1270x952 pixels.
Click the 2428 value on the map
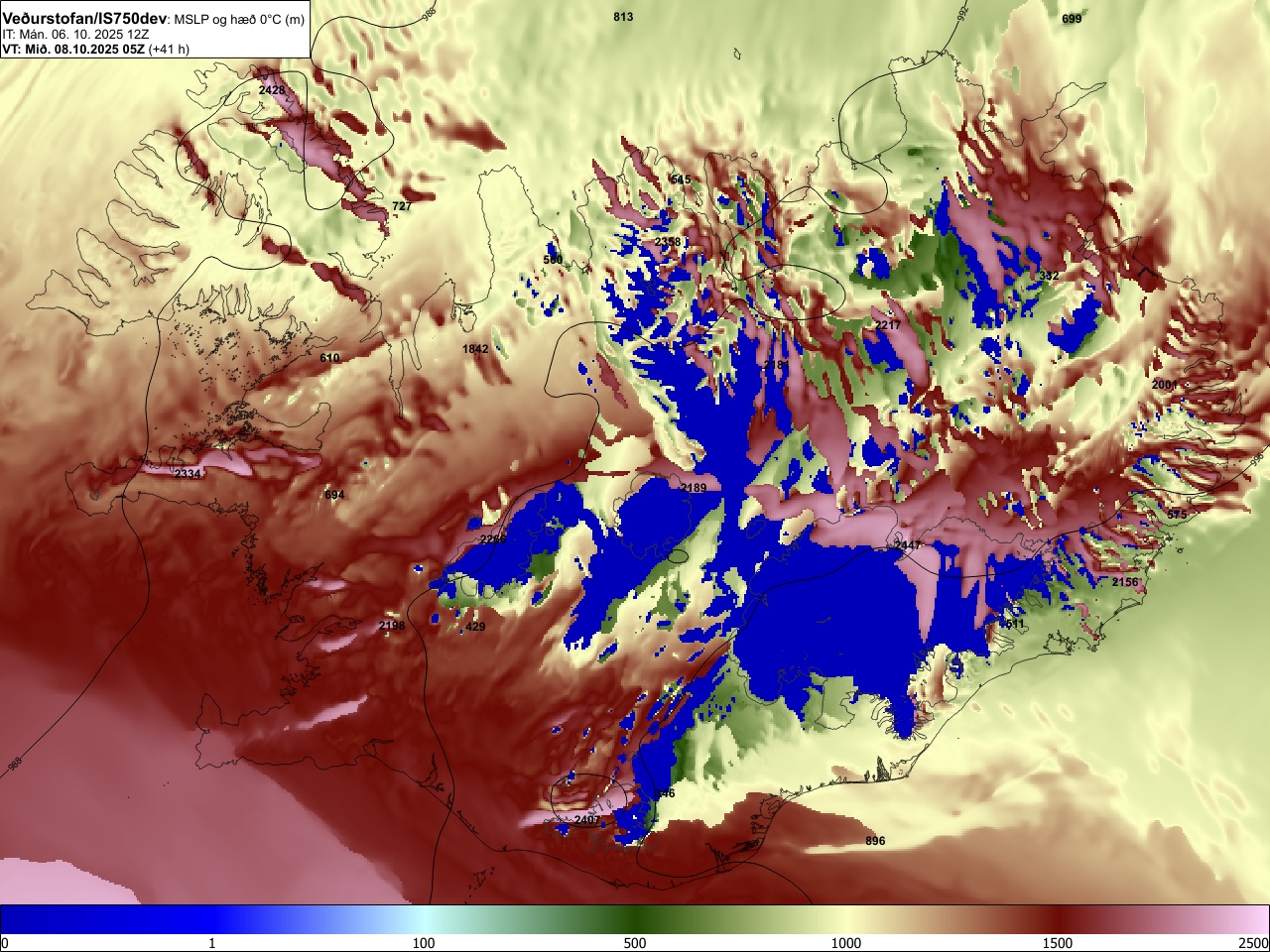click(x=272, y=90)
